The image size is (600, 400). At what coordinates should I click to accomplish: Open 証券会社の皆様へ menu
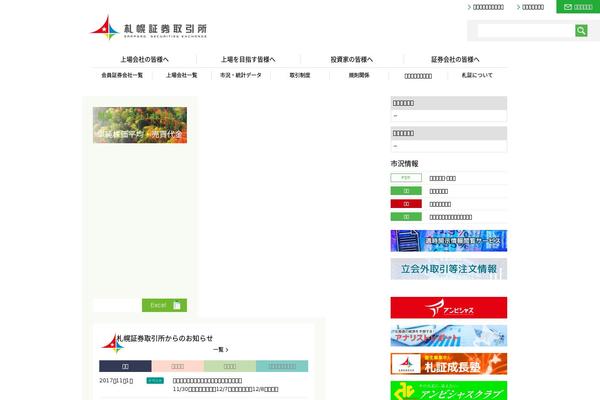coord(455,59)
